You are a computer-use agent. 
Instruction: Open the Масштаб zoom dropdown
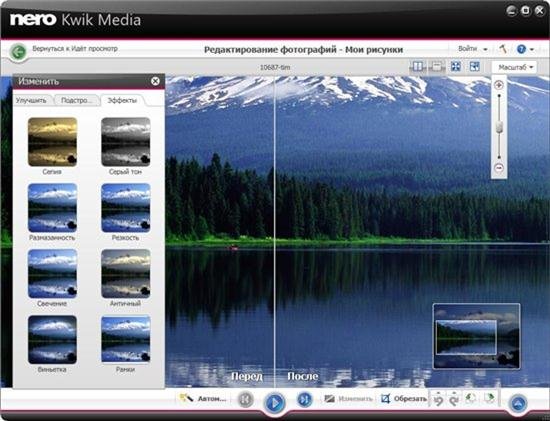(x=514, y=67)
